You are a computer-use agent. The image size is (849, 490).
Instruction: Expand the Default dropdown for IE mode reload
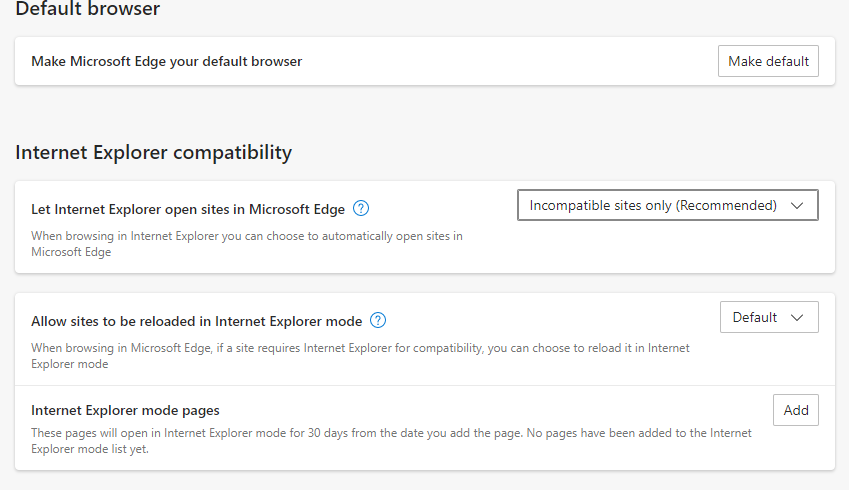pyautogui.click(x=769, y=317)
